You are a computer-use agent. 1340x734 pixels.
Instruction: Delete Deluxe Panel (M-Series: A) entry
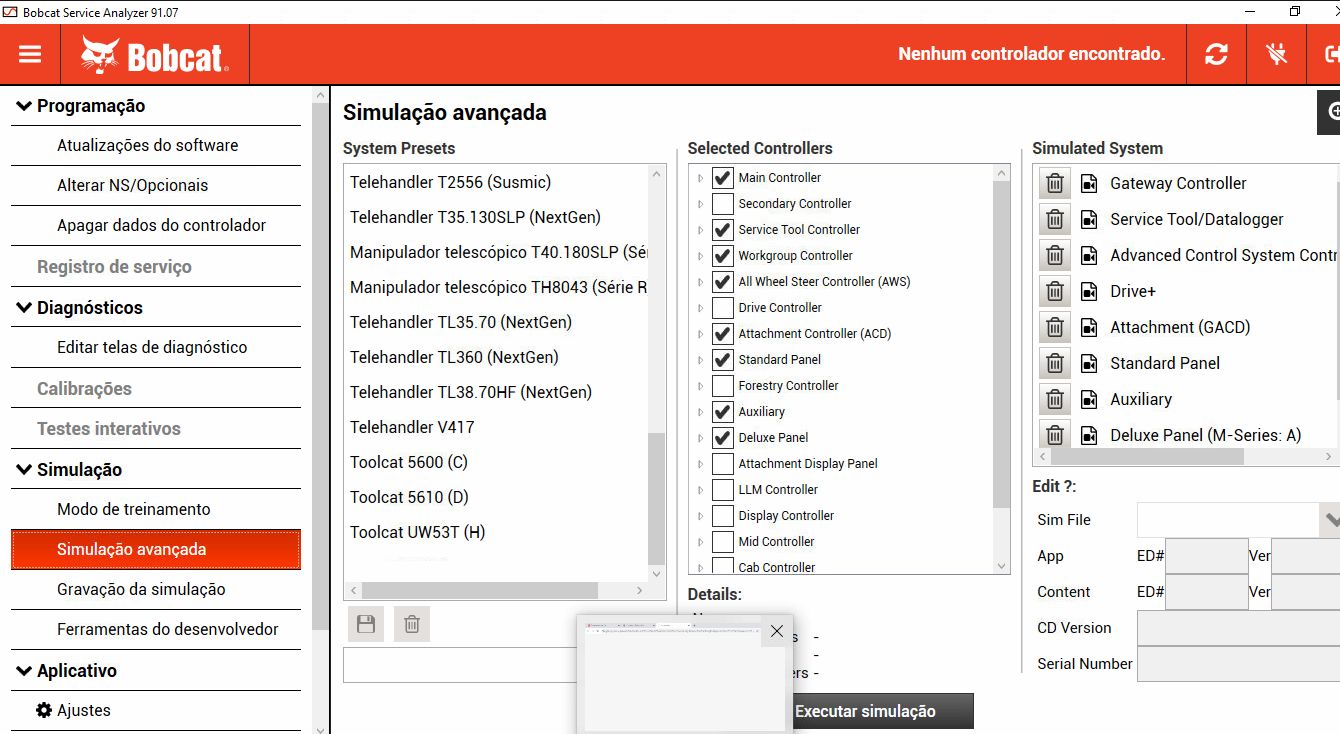[1055, 433]
